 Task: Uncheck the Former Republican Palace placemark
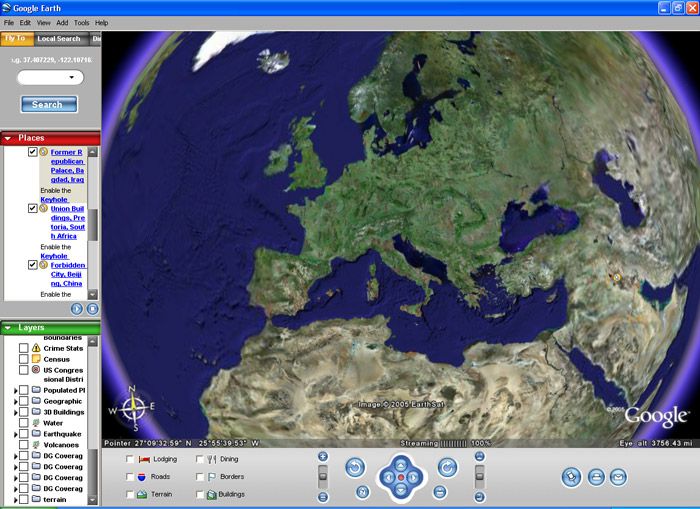[x=33, y=152]
